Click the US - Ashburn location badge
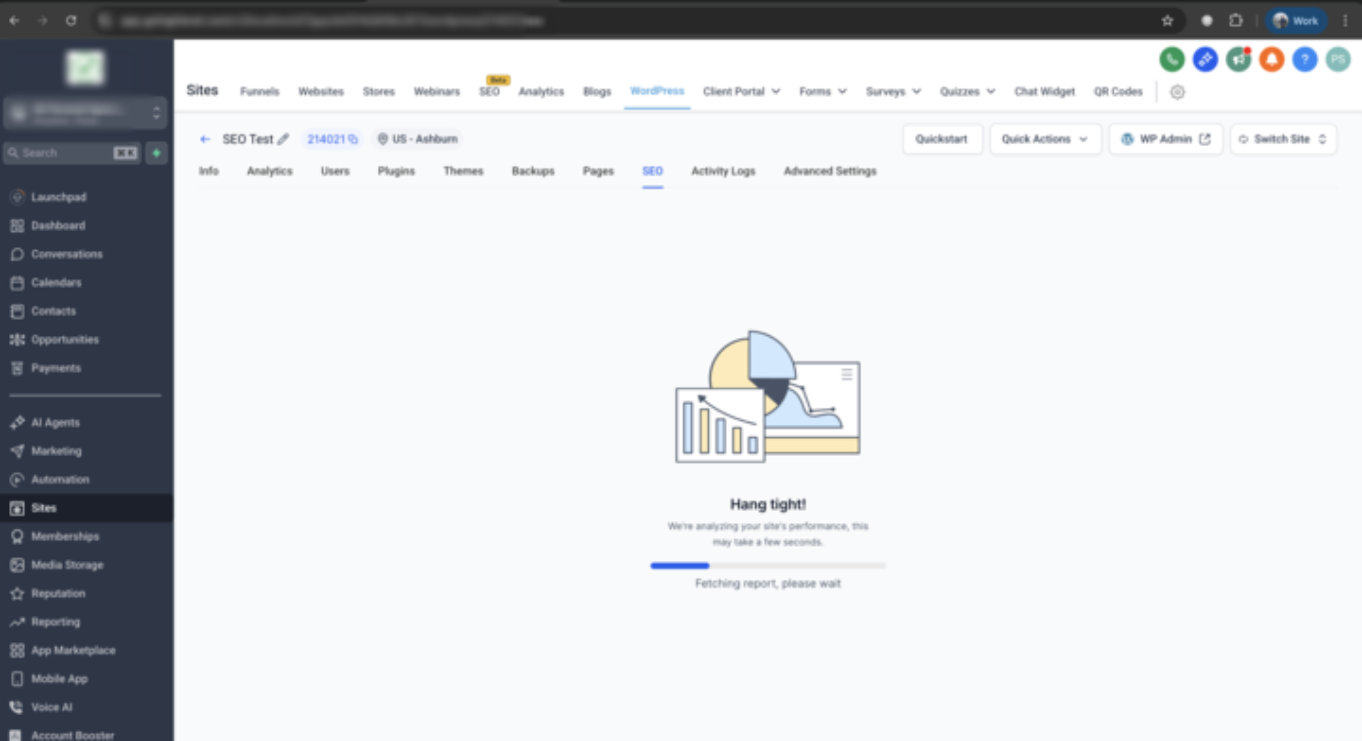Screen dimensions: 1362x741 417,139
